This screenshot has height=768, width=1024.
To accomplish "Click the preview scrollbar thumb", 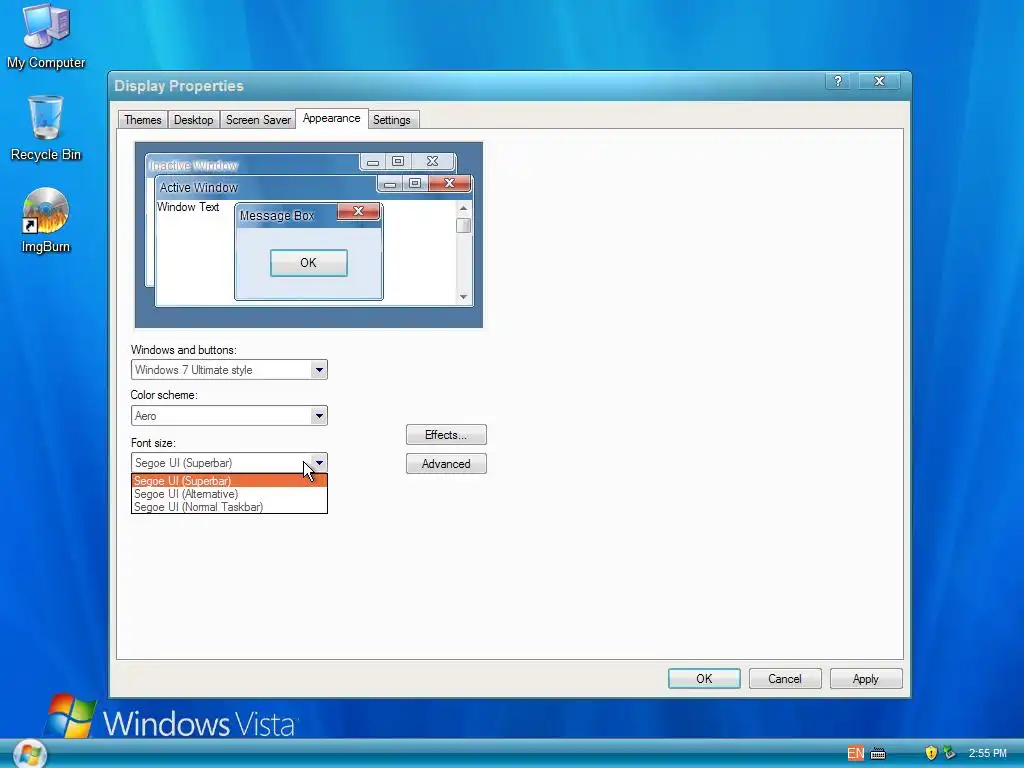I will [x=463, y=225].
